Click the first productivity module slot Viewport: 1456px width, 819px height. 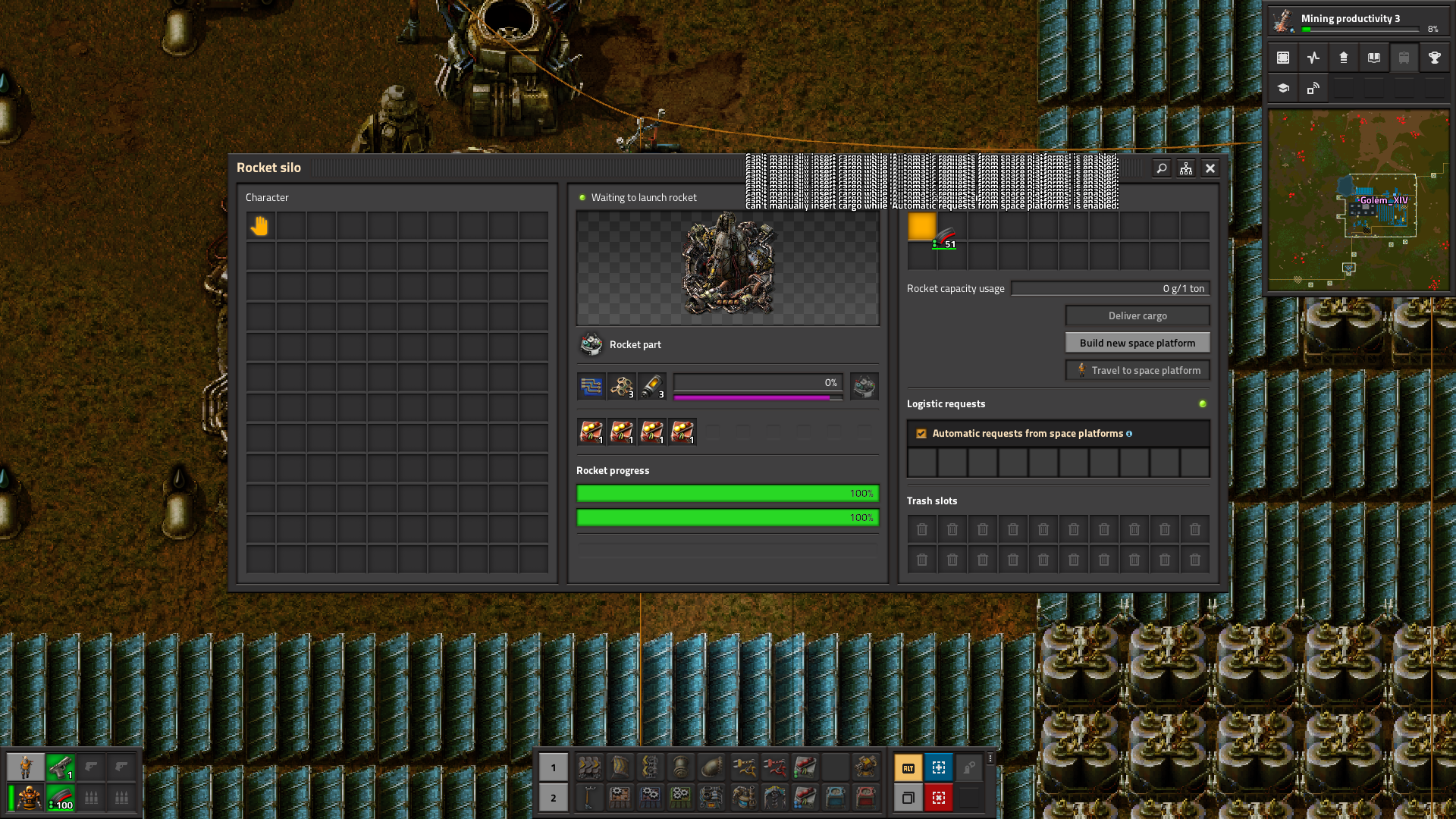tap(591, 432)
